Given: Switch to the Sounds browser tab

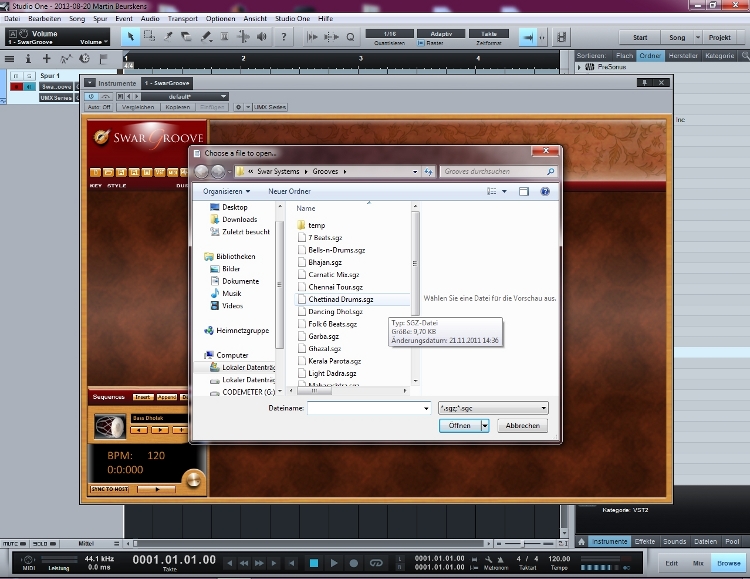Looking at the screenshot, I should (x=674, y=542).
